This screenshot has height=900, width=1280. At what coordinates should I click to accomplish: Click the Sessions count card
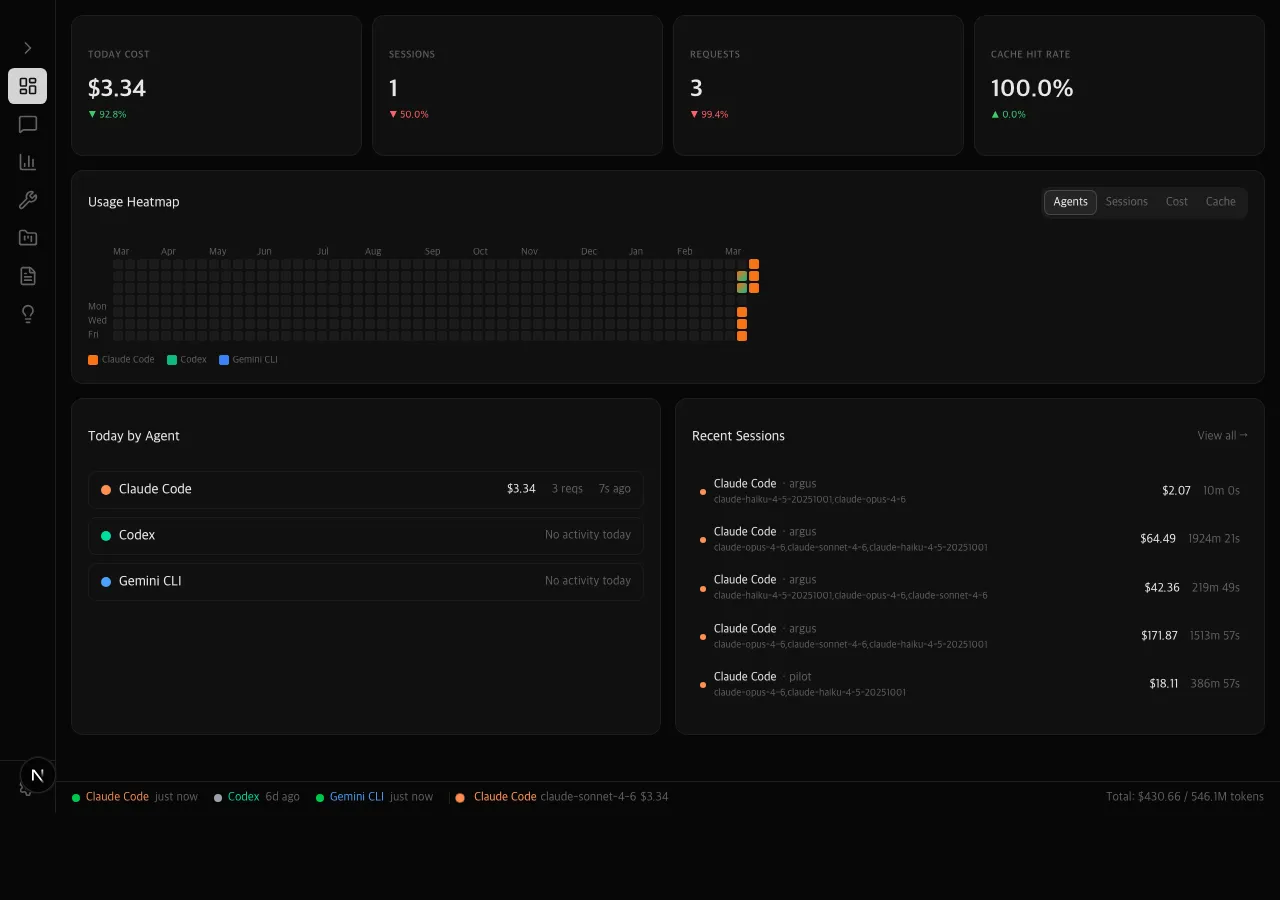point(517,85)
